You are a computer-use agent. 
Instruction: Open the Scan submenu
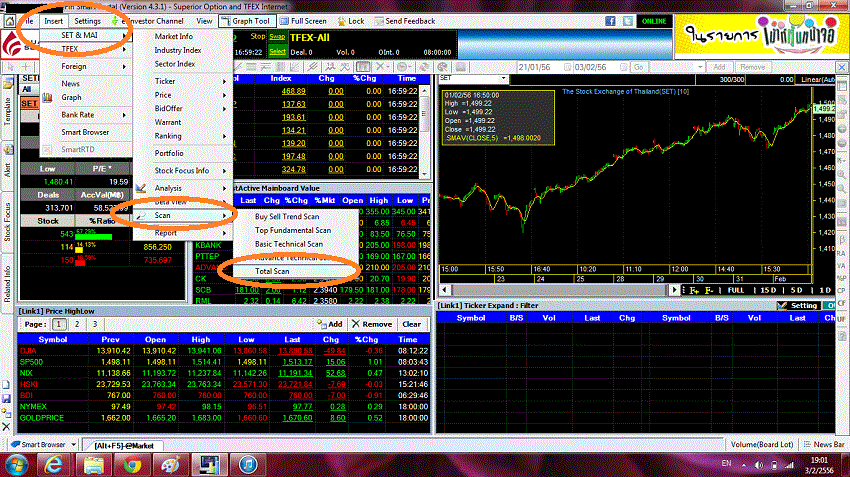click(183, 215)
